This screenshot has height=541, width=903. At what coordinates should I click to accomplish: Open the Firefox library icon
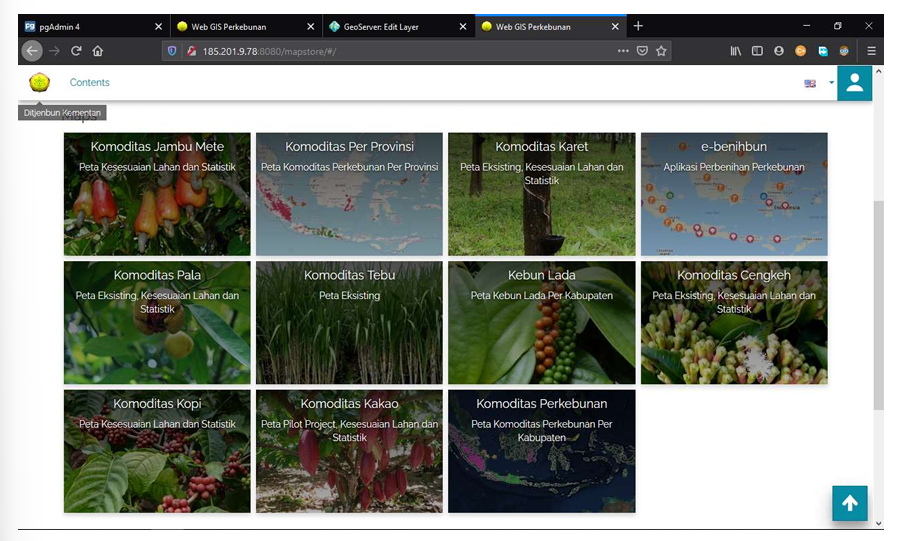pos(736,51)
